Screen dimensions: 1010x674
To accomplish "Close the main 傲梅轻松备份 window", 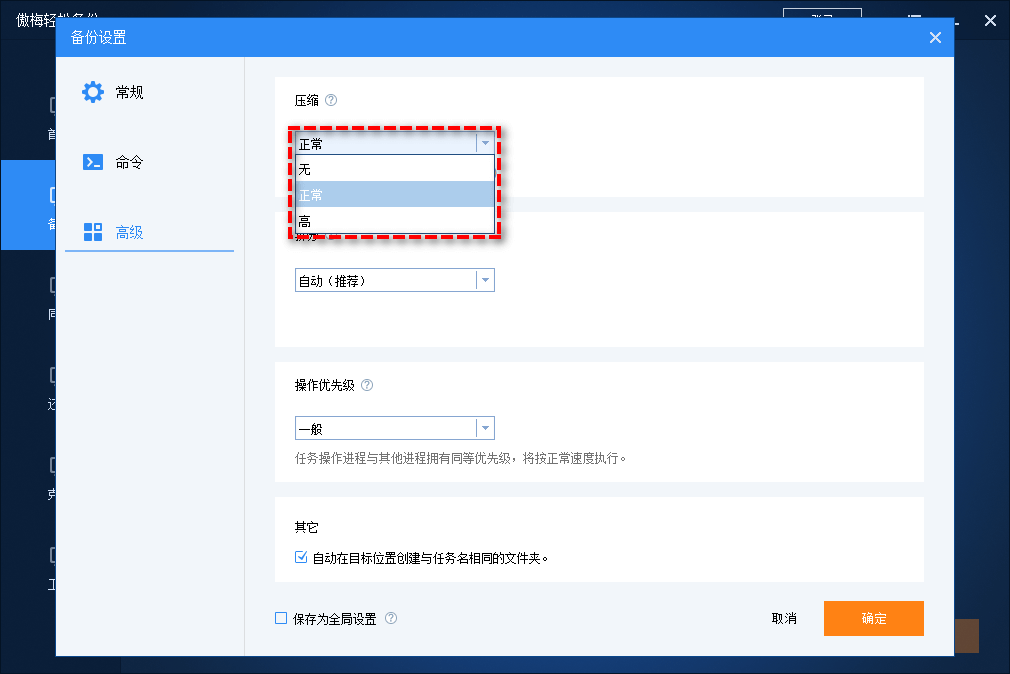I will coord(990,21).
